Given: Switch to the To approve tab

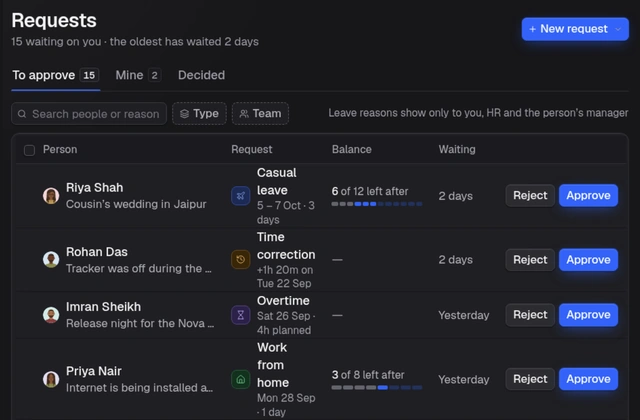Looking at the screenshot, I should click(56, 76).
